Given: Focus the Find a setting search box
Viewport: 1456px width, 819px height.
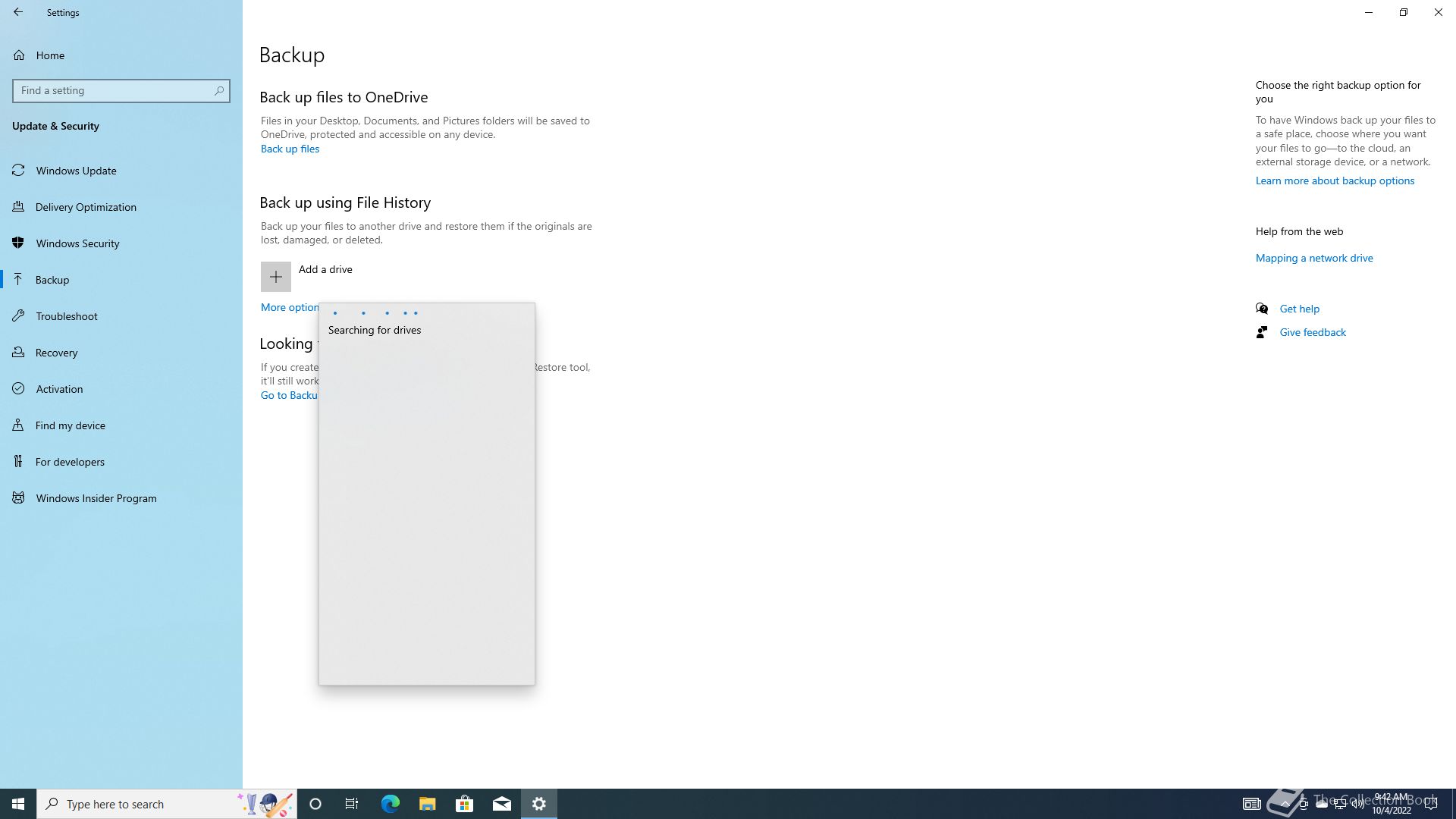Looking at the screenshot, I should click(121, 91).
